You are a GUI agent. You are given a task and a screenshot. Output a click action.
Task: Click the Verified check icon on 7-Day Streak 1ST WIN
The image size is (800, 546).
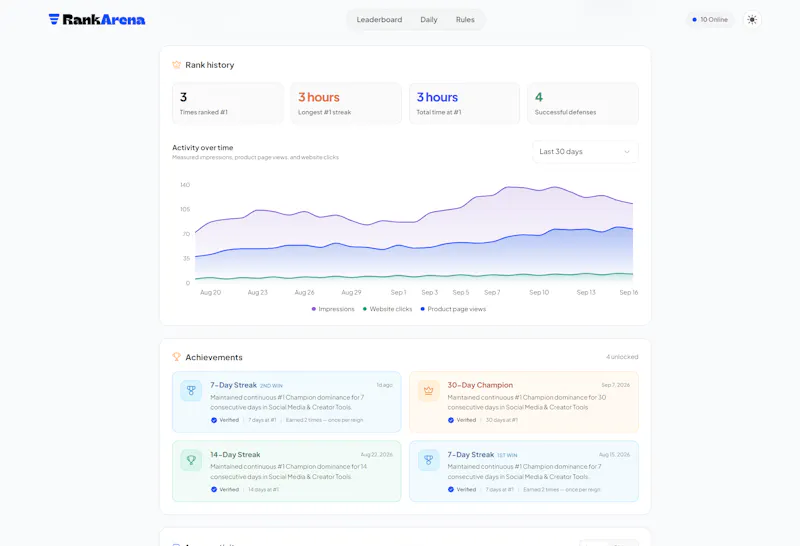[451, 489]
